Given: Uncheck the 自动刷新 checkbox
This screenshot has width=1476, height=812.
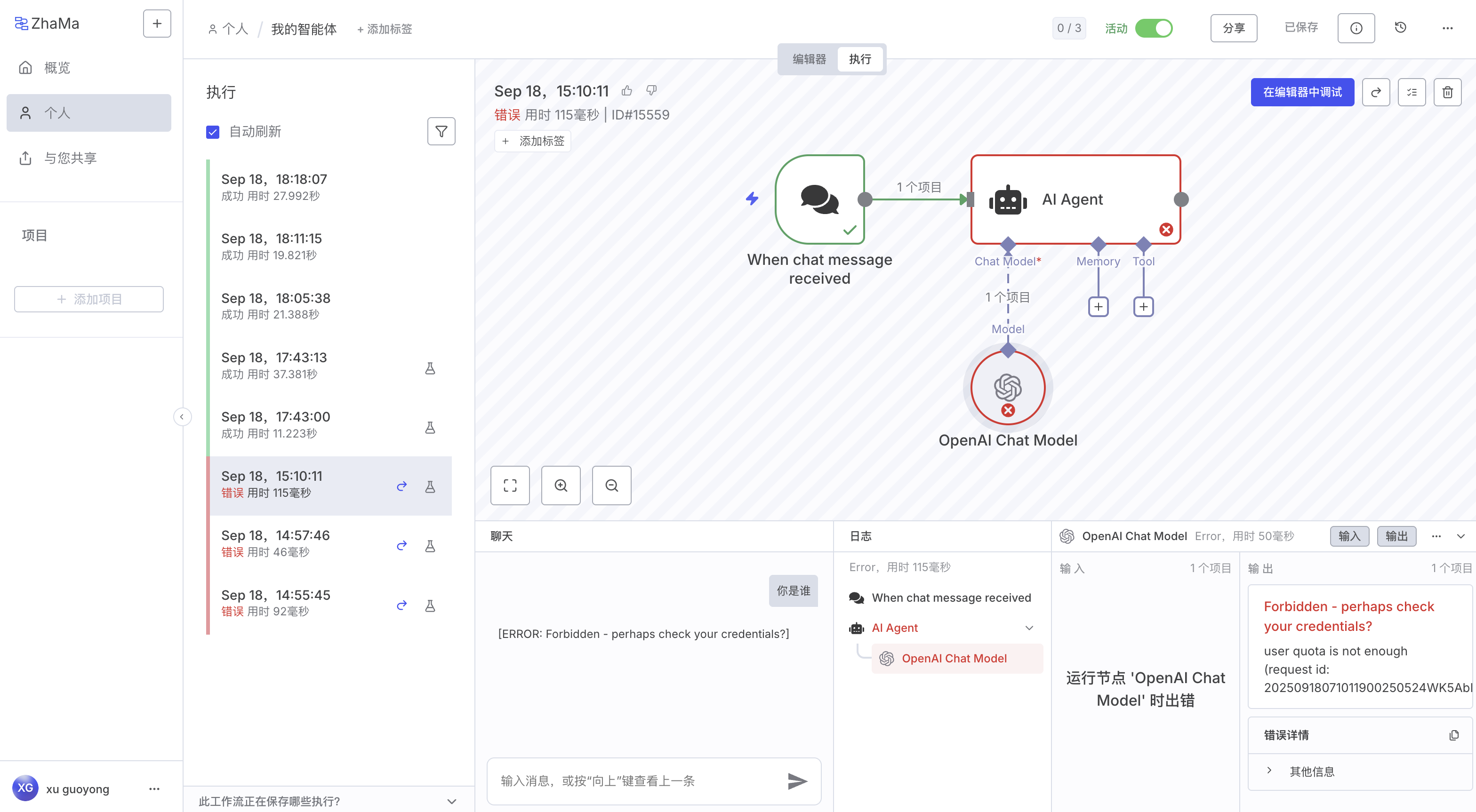Looking at the screenshot, I should (x=213, y=132).
